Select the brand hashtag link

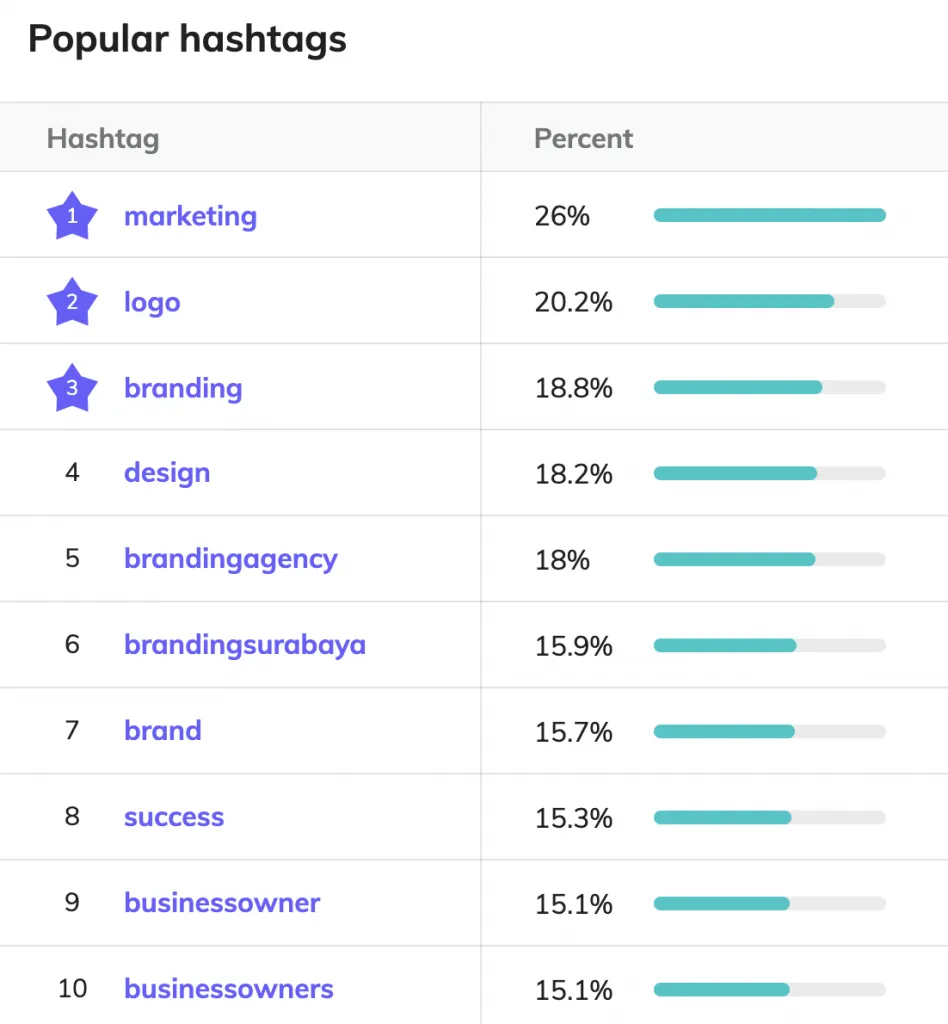163,731
